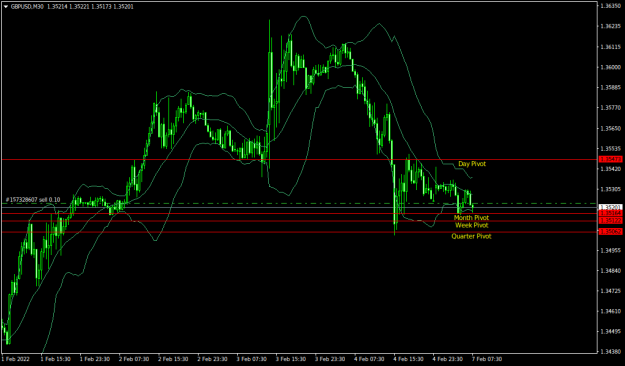Click the '4 Feb 23:30' time axis label
Viewport: 625px width, 366px height.
(x=449, y=359)
